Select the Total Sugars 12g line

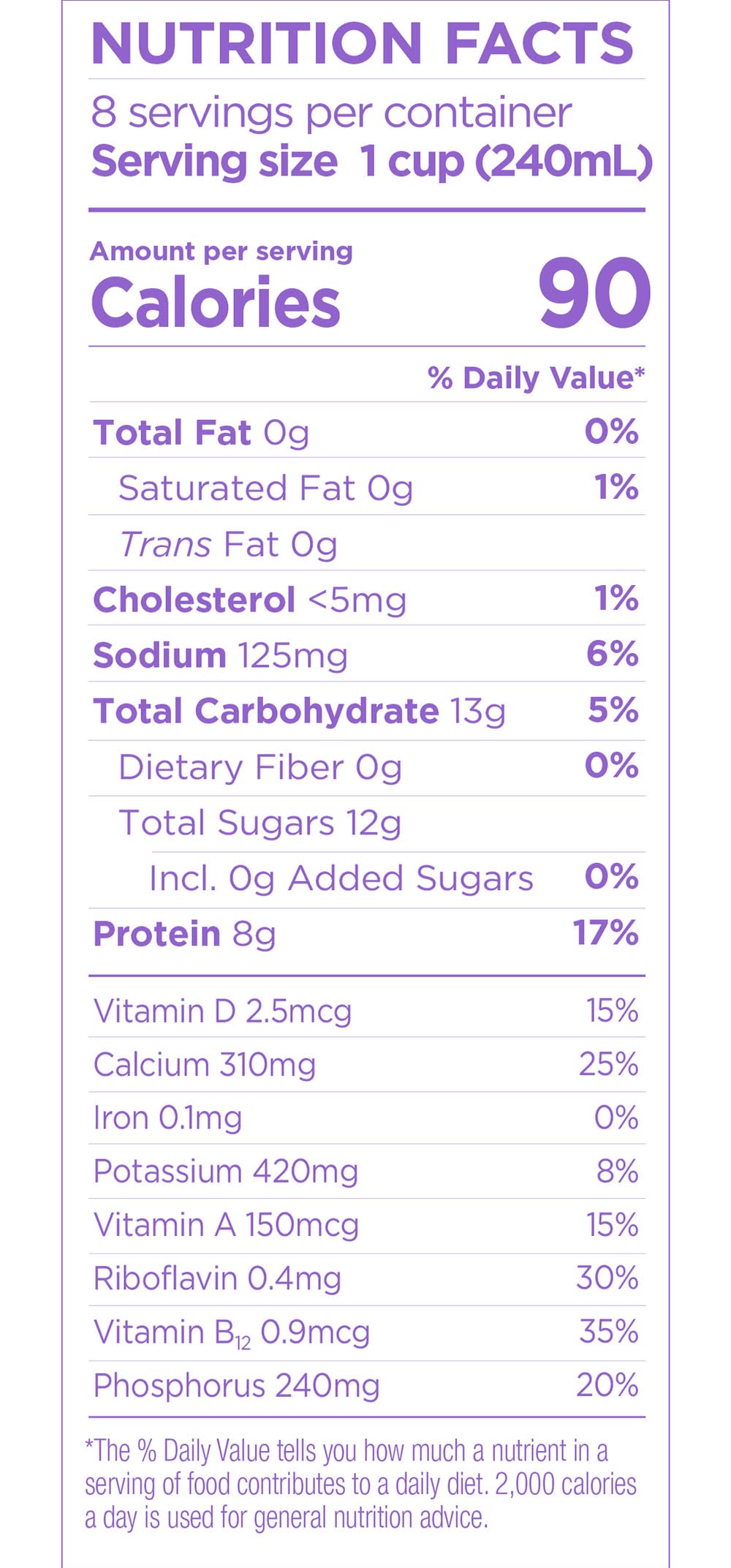pos(260,823)
